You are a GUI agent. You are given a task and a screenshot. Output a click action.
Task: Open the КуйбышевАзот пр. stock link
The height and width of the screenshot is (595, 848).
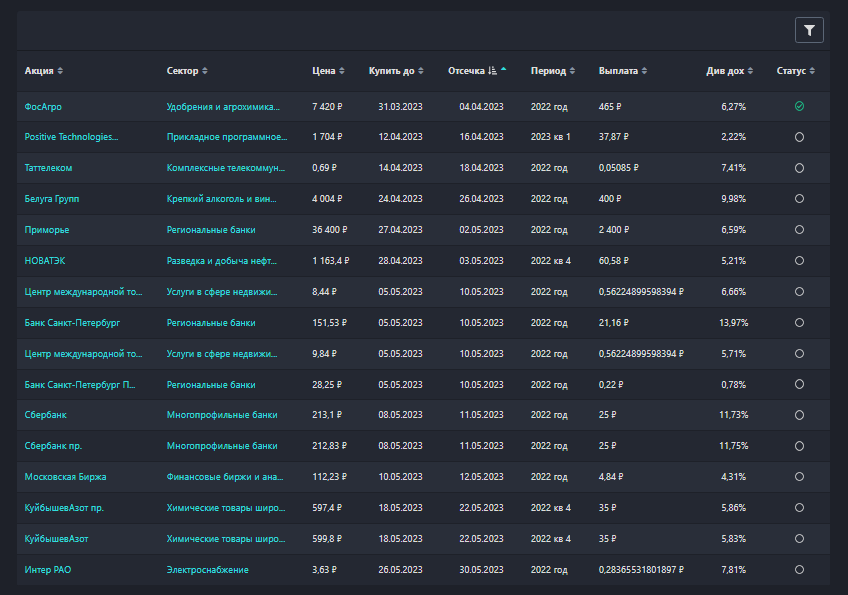(64, 508)
